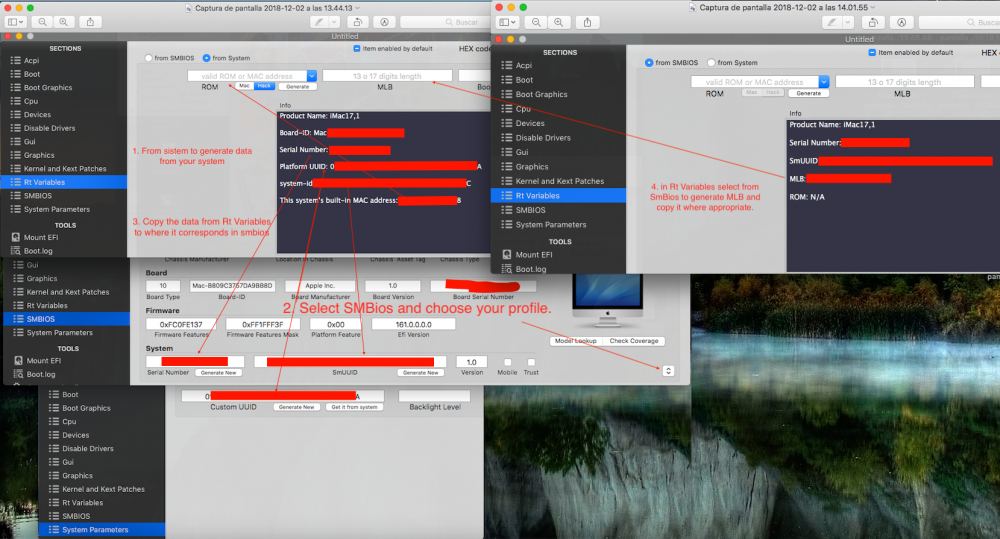
Task: Click Generate button under ROM in right window
Action: tap(809, 93)
